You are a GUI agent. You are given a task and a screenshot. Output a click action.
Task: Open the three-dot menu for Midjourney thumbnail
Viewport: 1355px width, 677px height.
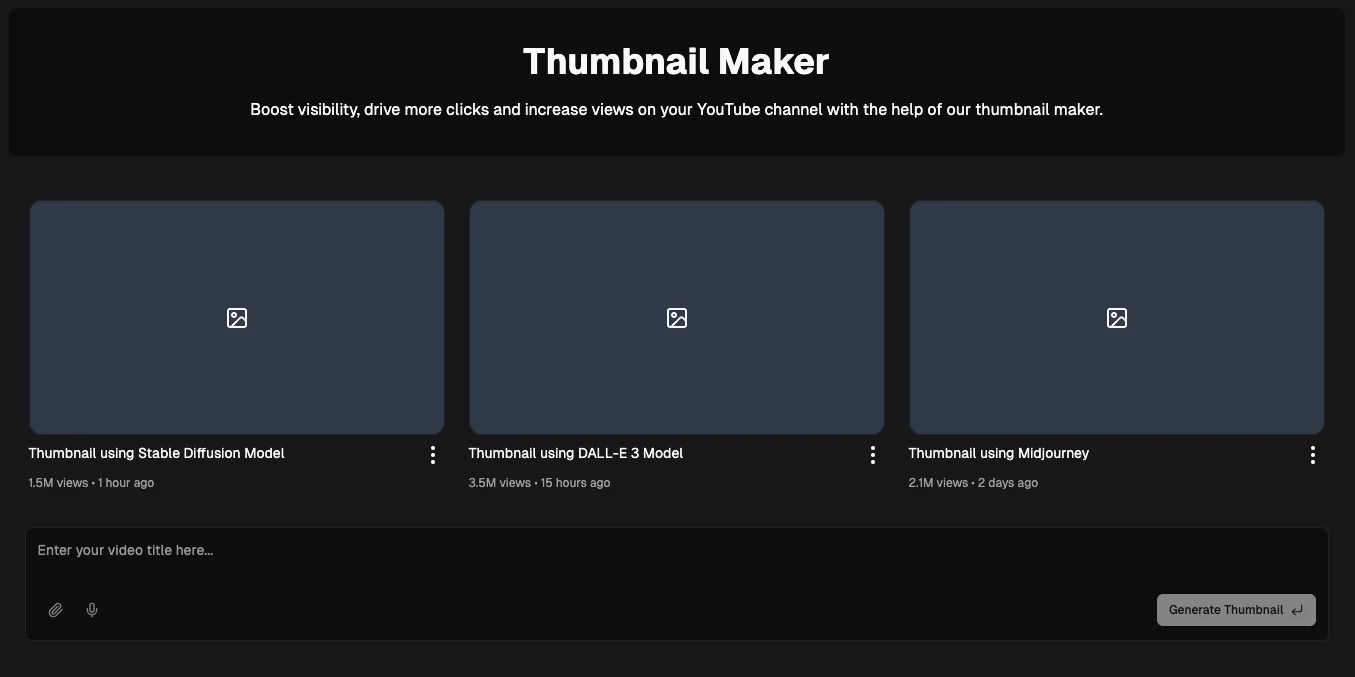(x=1312, y=454)
